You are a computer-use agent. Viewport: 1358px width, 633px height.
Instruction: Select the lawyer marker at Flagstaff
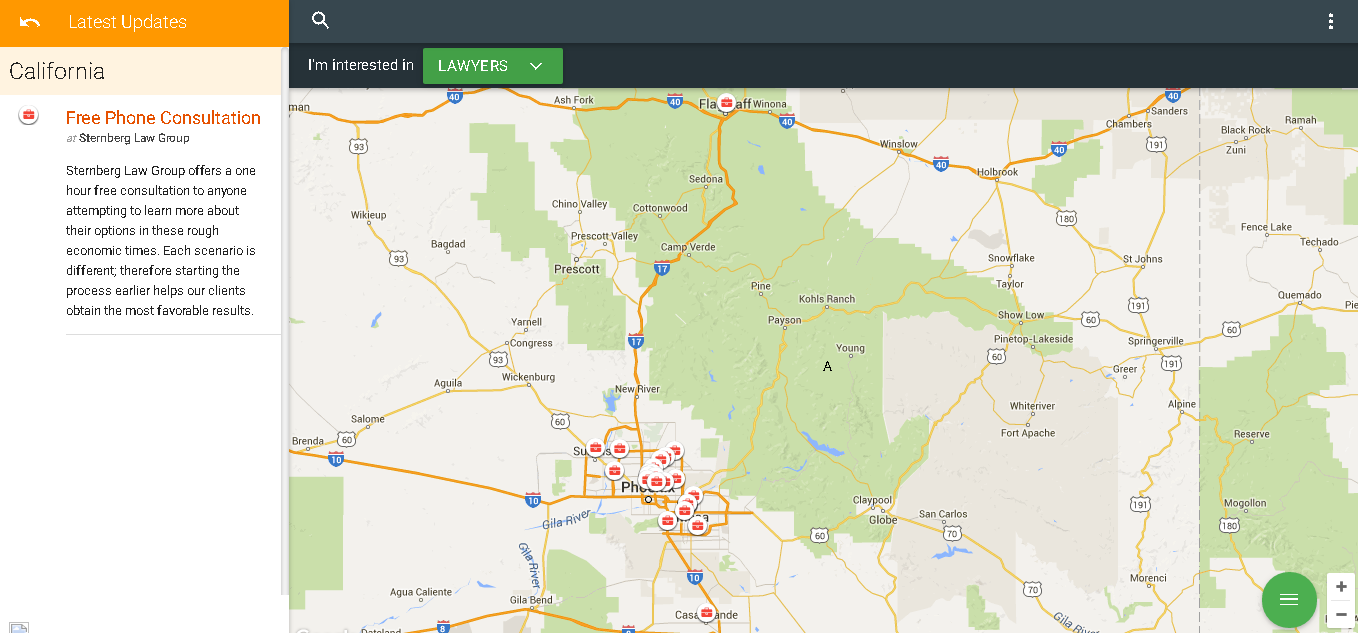point(727,102)
